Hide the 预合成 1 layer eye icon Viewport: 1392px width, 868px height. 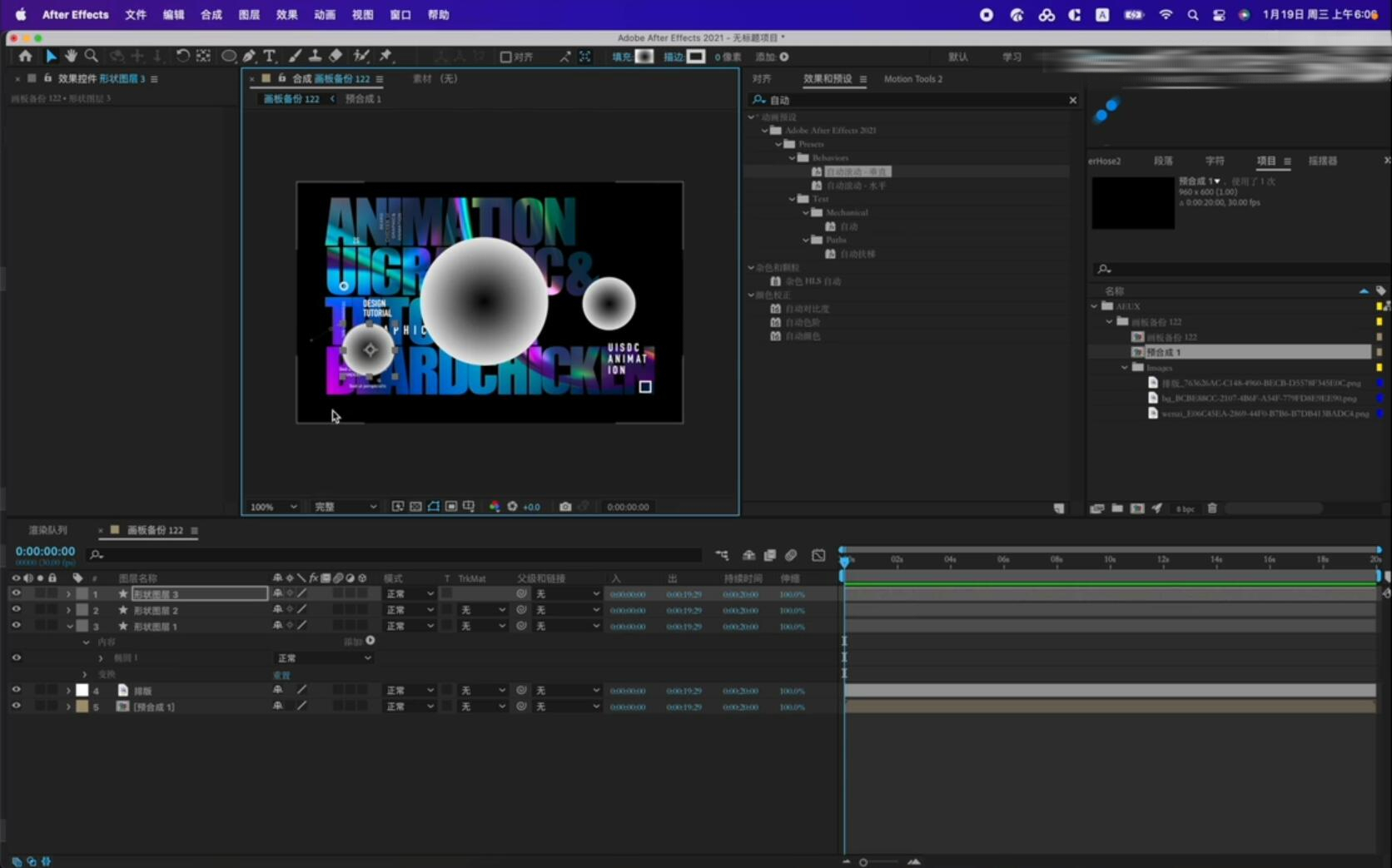[x=16, y=706]
